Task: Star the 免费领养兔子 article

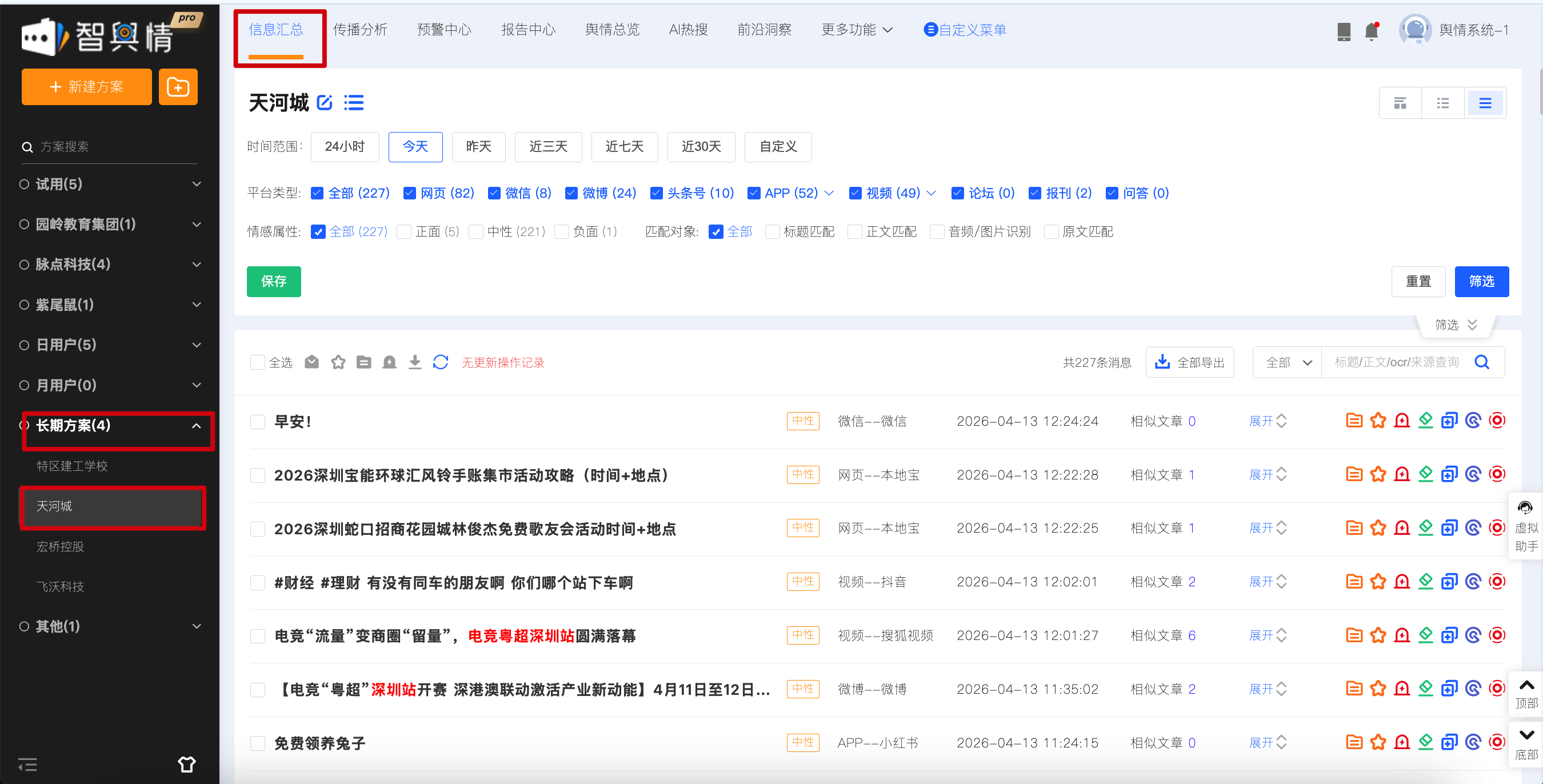Action: click(1378, 742)
